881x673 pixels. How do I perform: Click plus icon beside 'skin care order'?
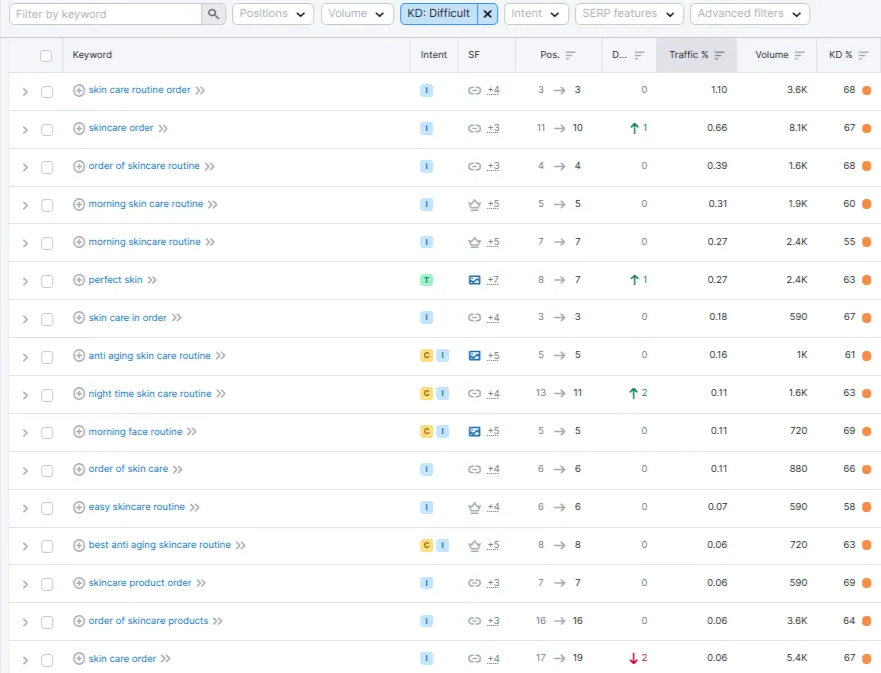tap(79, 658)
